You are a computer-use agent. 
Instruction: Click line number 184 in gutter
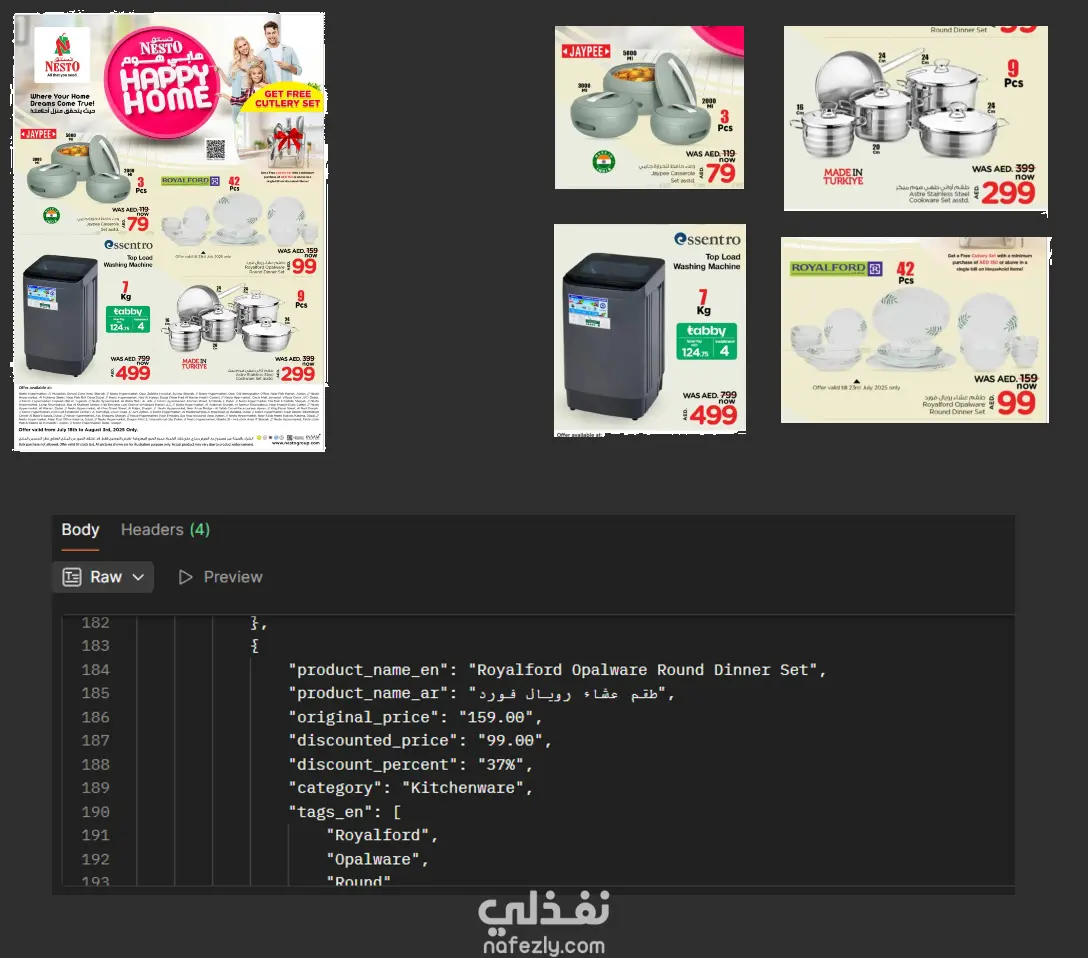coord(95,670)
